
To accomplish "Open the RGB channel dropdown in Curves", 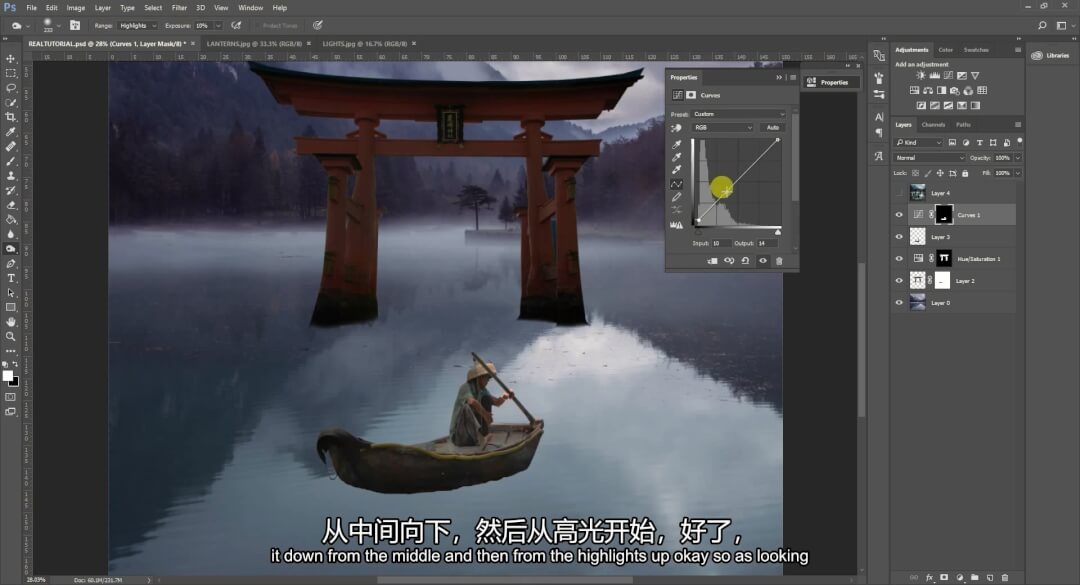I will click(x=723, y=127).
